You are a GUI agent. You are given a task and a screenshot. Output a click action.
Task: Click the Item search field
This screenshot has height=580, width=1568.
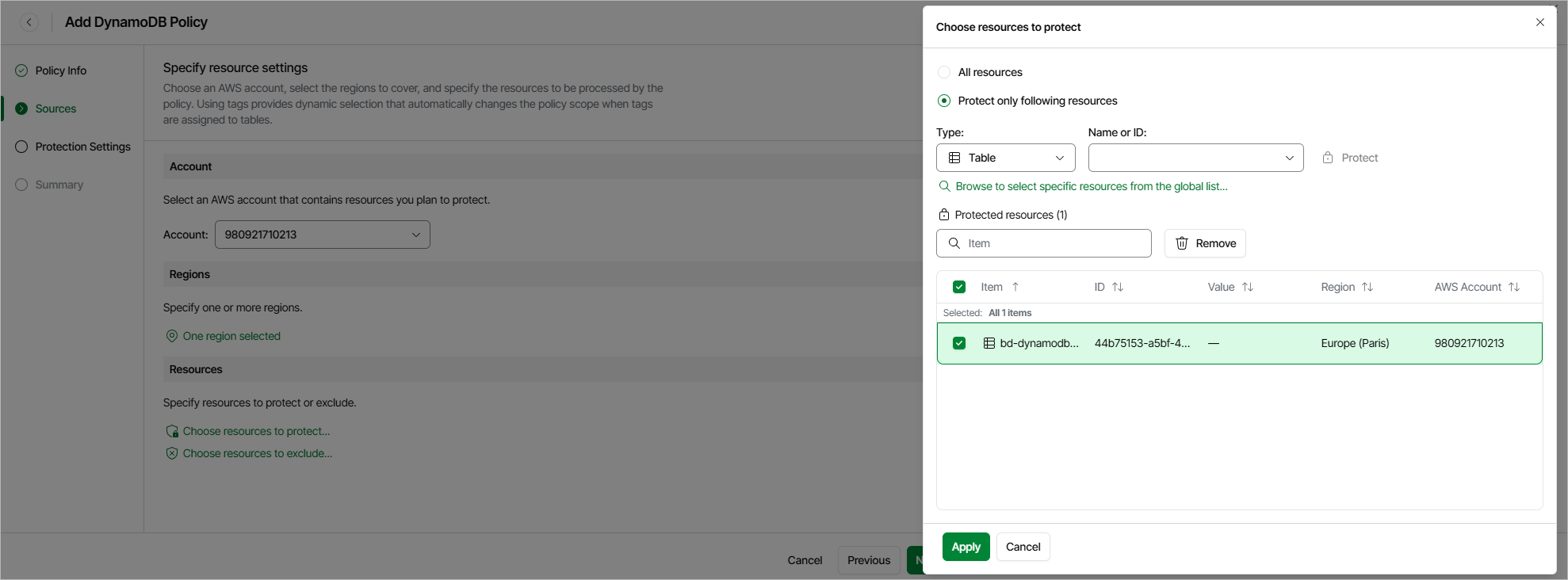1054,243
